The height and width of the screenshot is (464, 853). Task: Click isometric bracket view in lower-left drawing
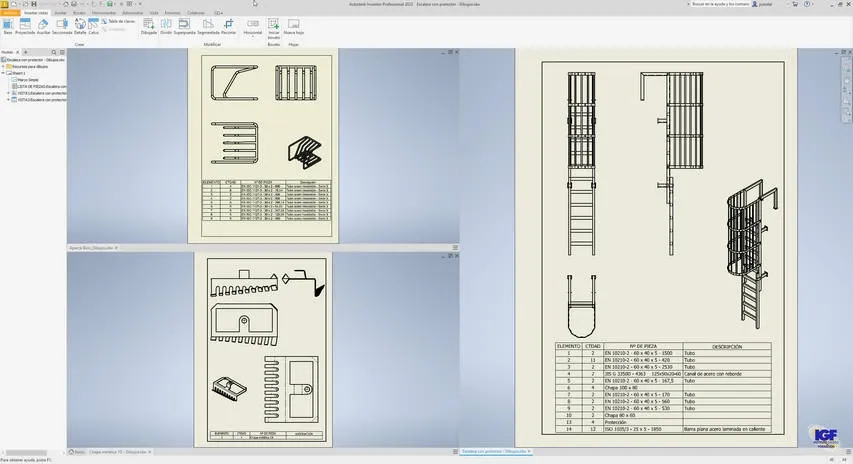[x=229, y=388]
